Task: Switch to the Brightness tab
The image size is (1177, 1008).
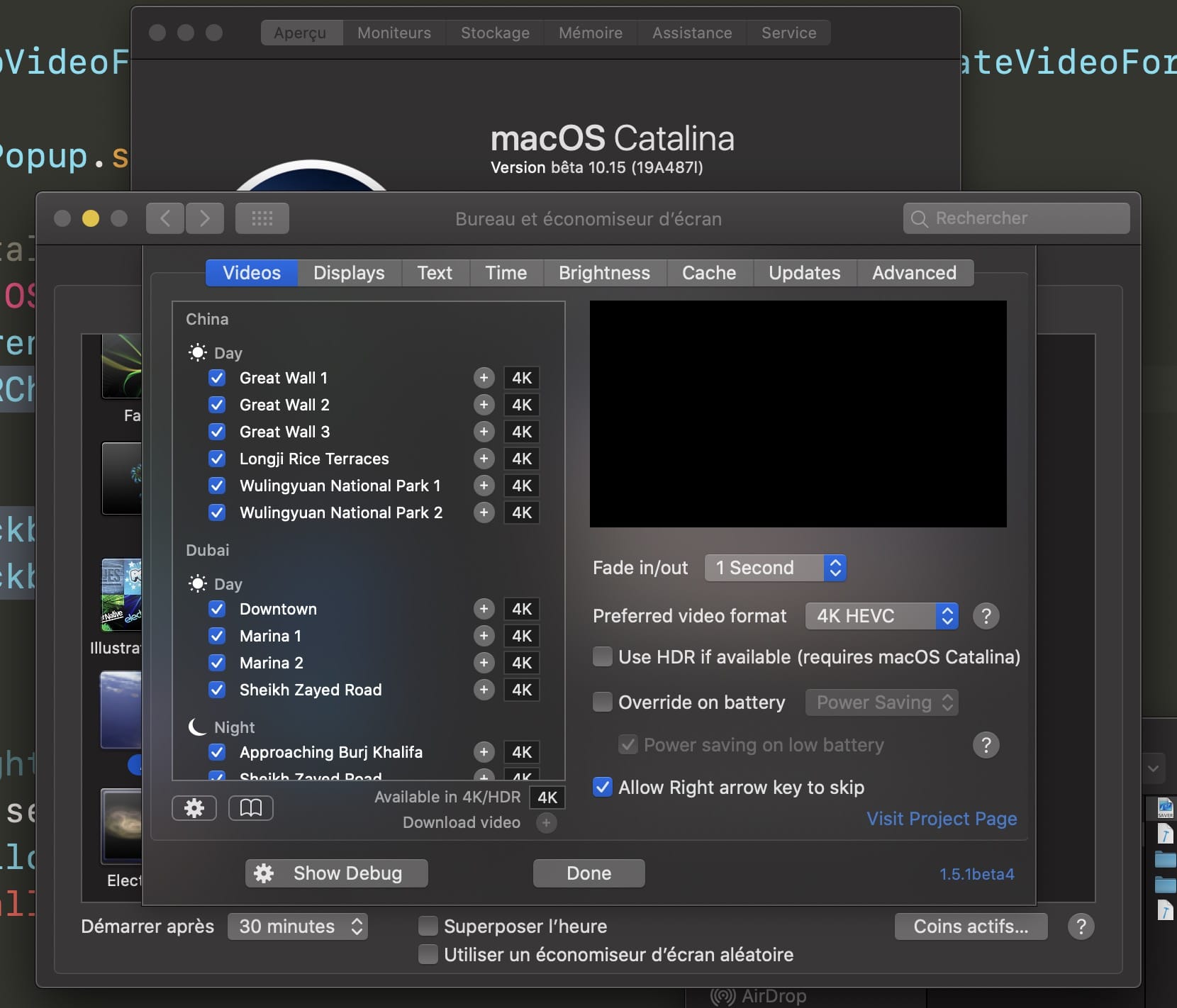Action: click(604, 273)
